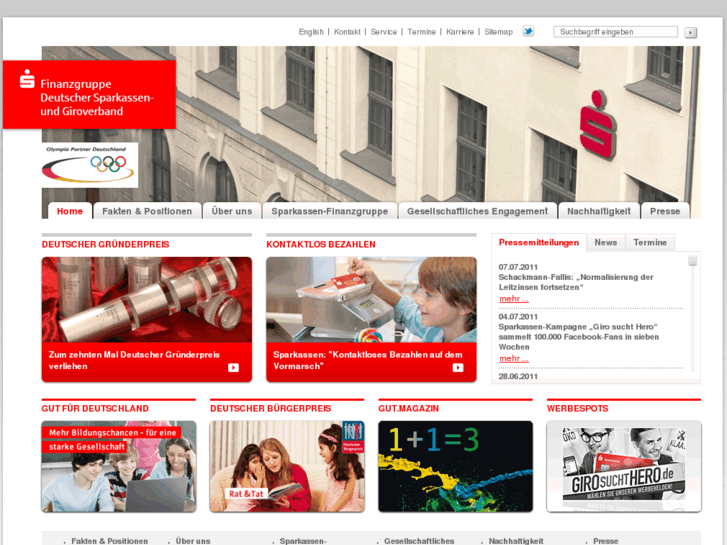727x545 pixels.
Task: Click the KONTAKTLOS BEZAHLEN heading
Action: (321, 244)
